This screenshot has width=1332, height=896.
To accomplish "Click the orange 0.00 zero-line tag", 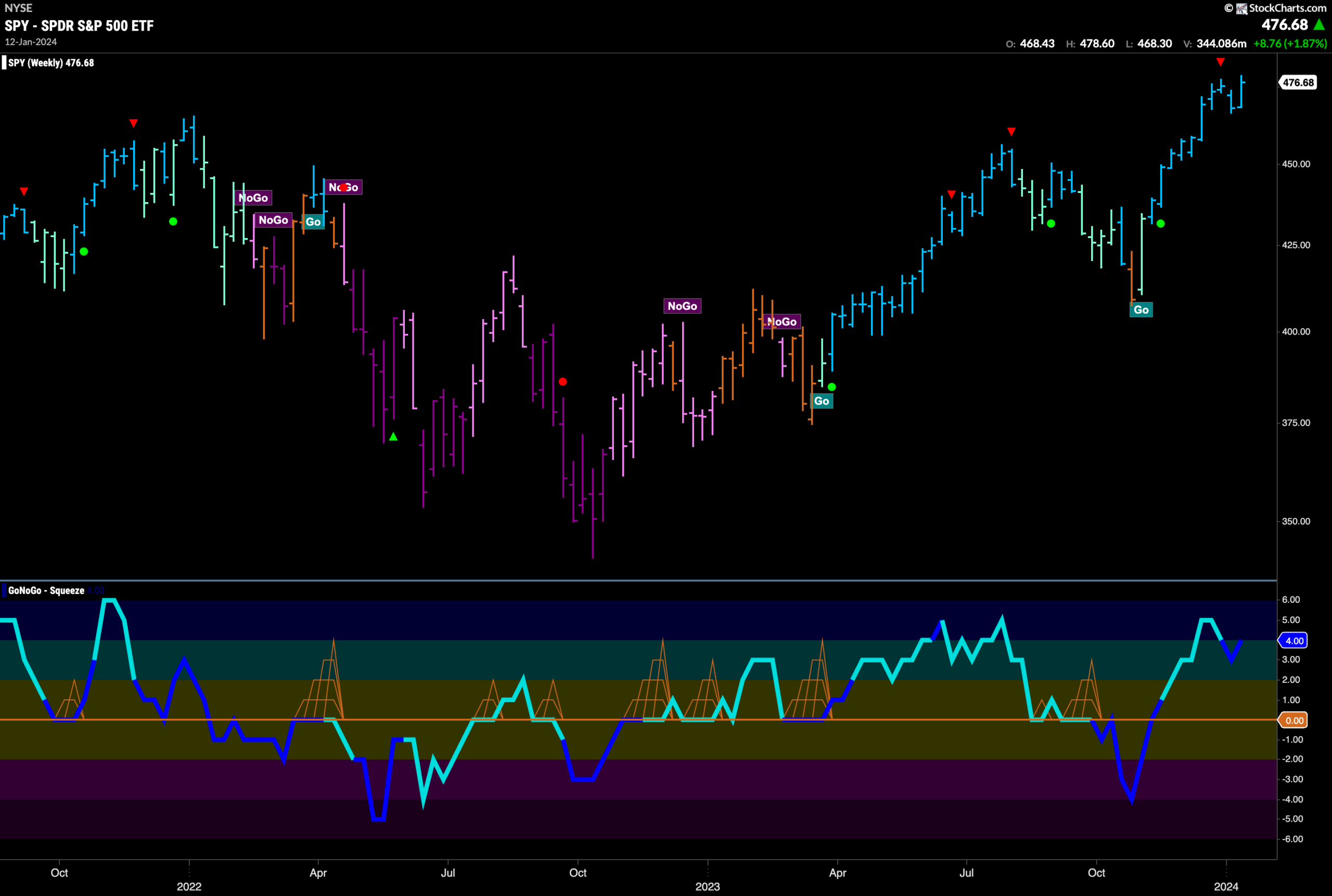I will tap(1293, 720).
